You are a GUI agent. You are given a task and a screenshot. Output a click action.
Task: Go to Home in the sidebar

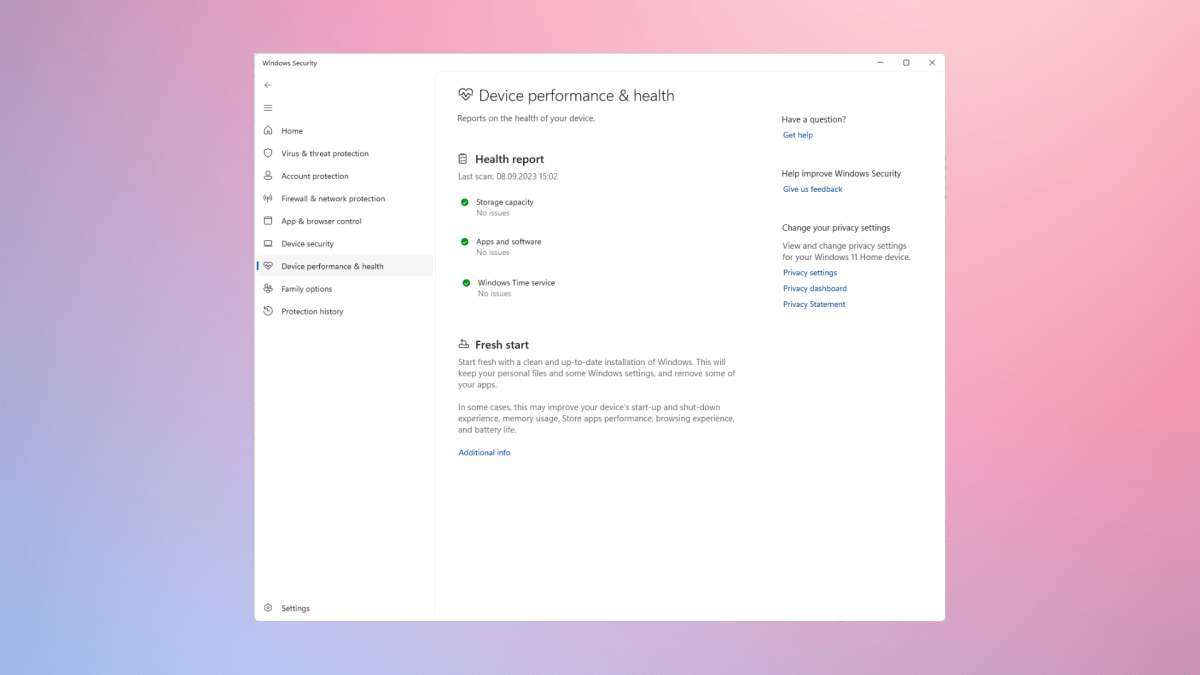point(344,131)
